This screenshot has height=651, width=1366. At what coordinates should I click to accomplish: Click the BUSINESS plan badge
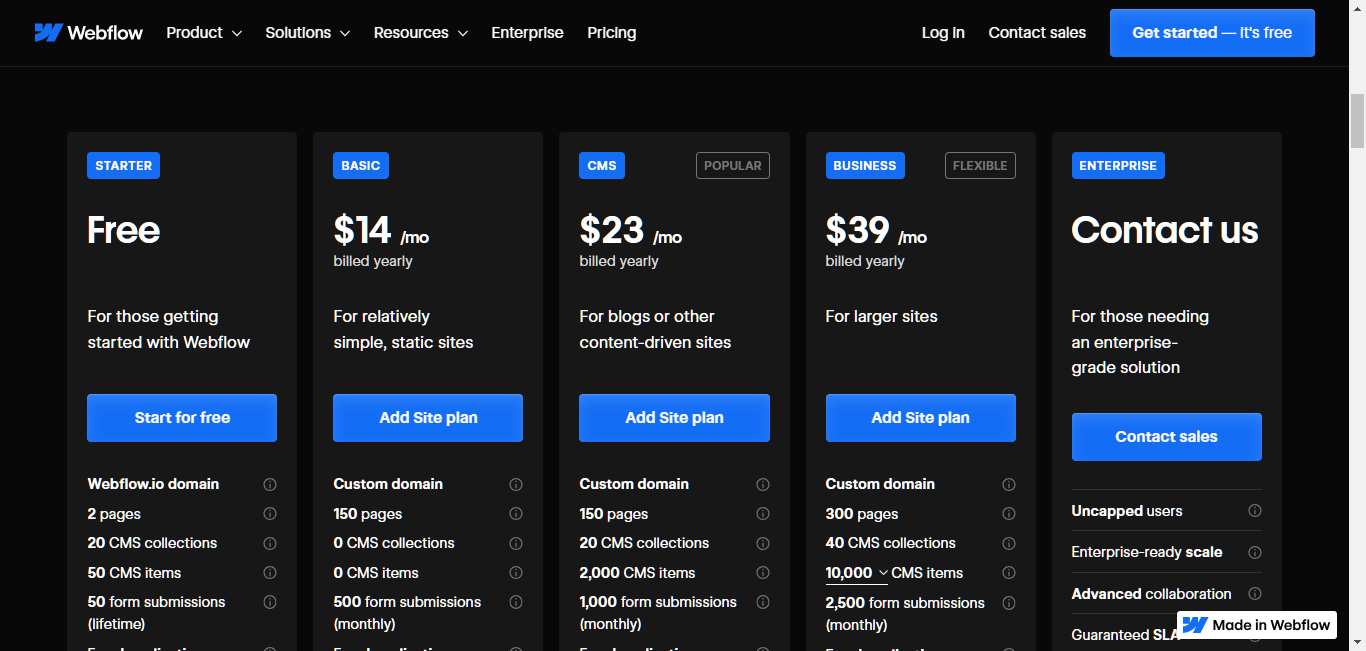[x=865, y=166]
